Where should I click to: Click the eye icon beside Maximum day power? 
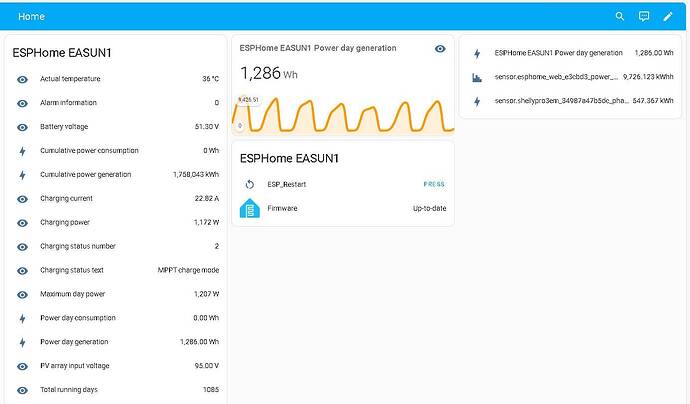[22, 294]
